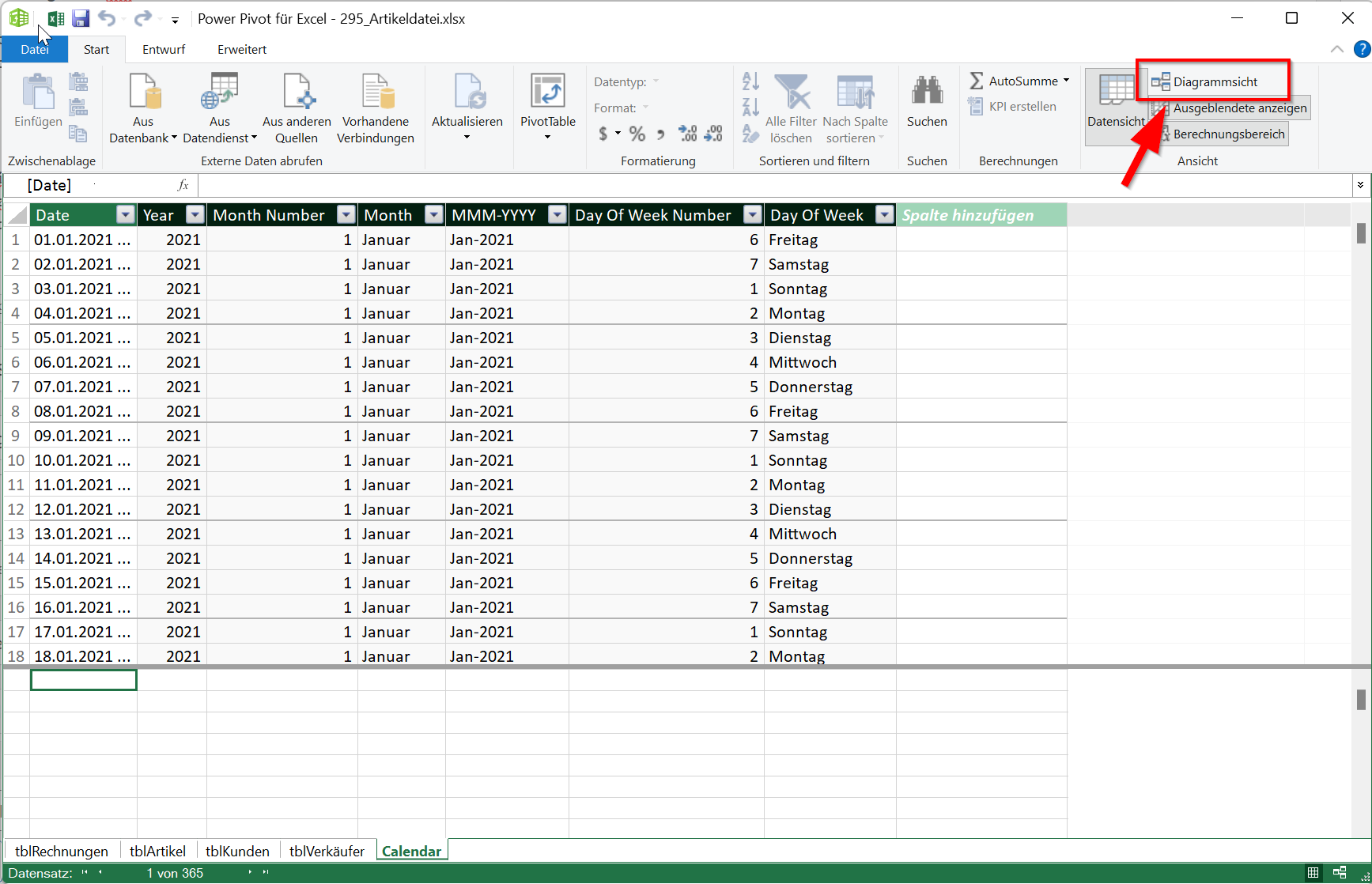Viewport: 1372px width, 884px height.
Task: Select cell 01.01.2021 in Date column
Action: tap(83, 240)
